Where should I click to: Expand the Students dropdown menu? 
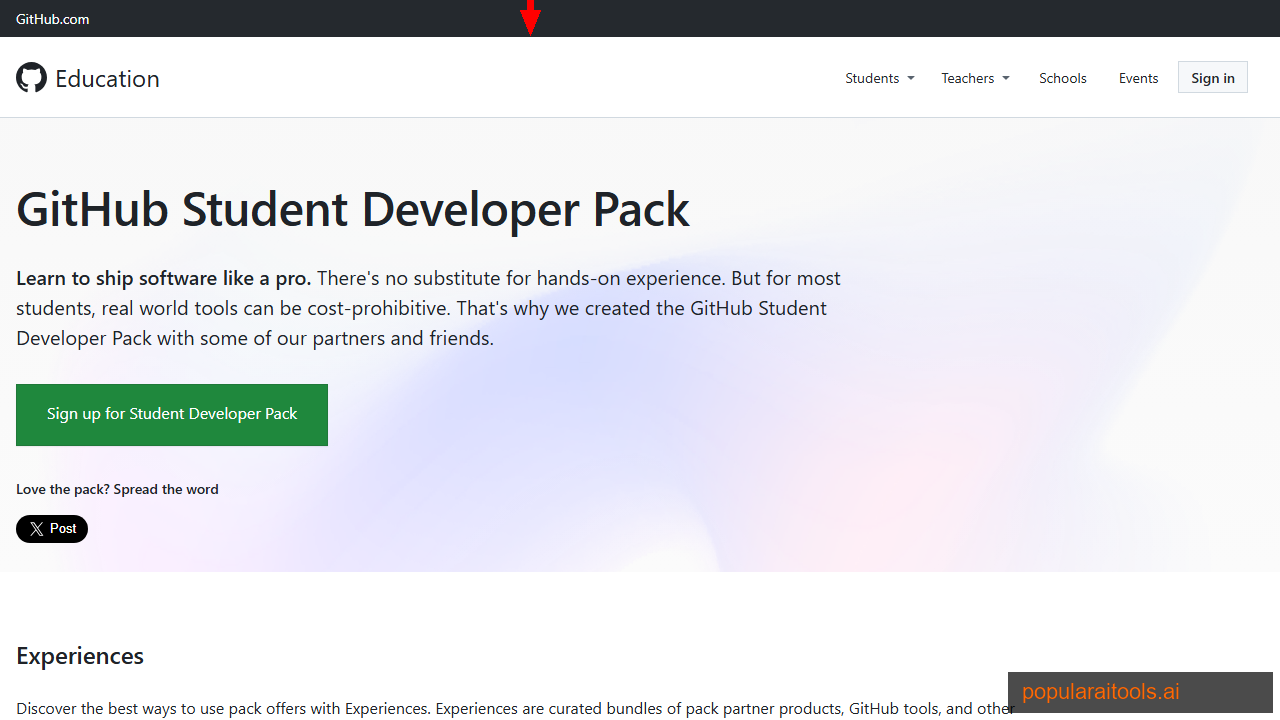880,78
